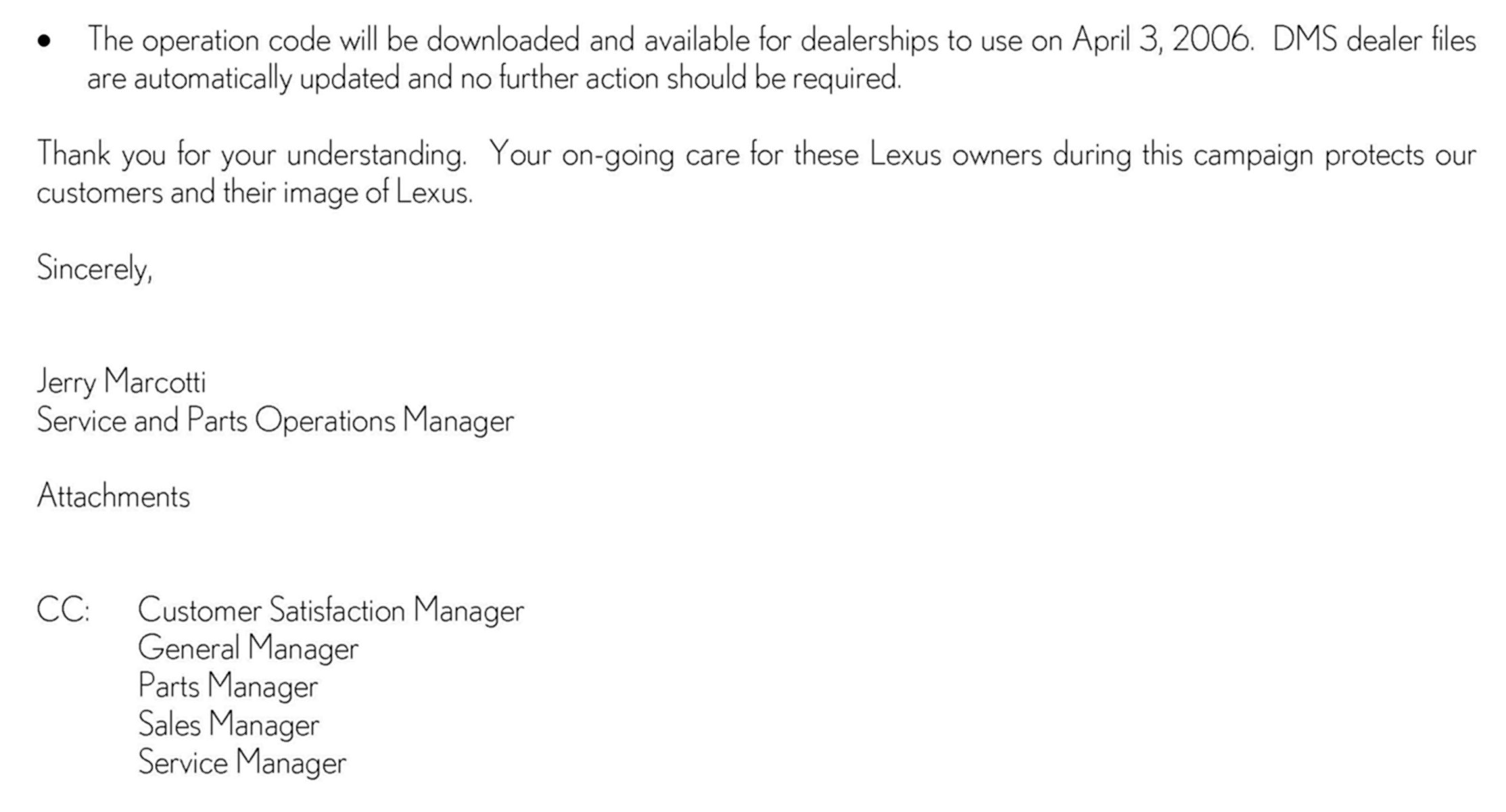Screen dimensions: 1506x812
Task: Click Sales Manager in CC list
Action: [229, 724]
